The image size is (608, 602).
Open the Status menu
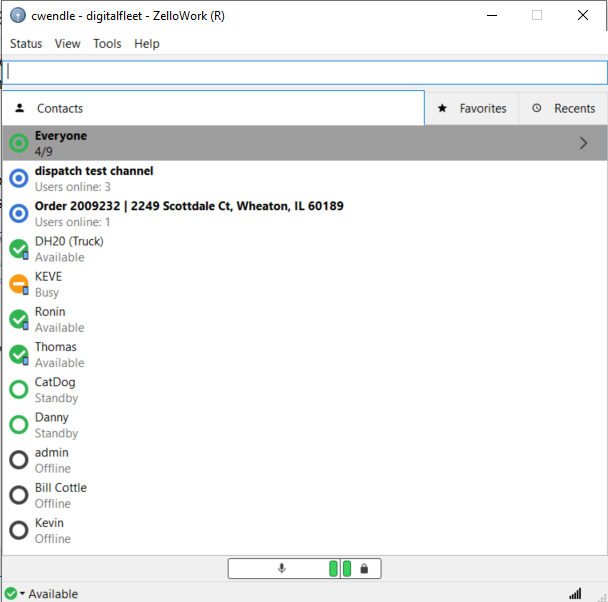tap(26, 44)
